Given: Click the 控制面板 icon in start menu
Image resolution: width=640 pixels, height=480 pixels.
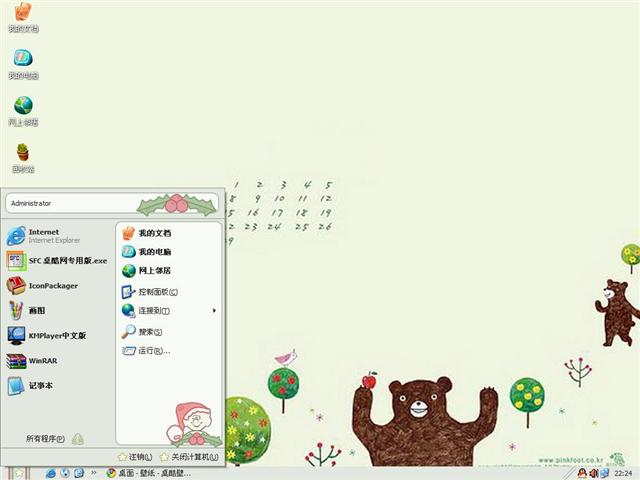Looking at the screenshot, I should (129, 292).
